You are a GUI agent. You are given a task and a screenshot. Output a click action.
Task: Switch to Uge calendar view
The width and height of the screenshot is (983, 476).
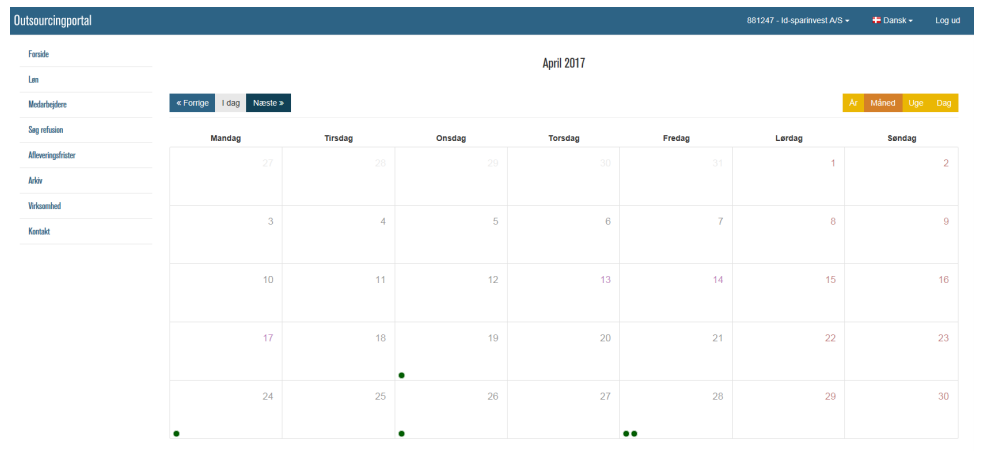916,103
